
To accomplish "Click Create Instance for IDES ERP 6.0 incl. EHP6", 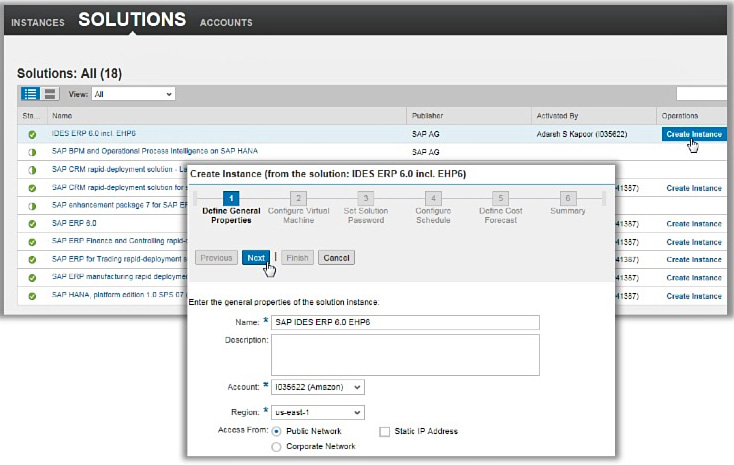I will click(694, 134).
